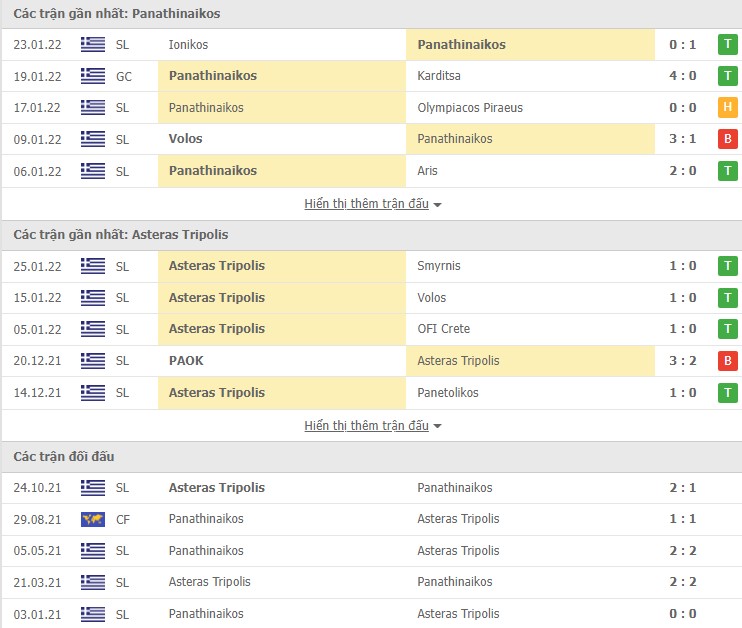Click green T badge for Panetolikos match
The height and width of the screenshot is (628, 742).
click(x=727, y=393)
